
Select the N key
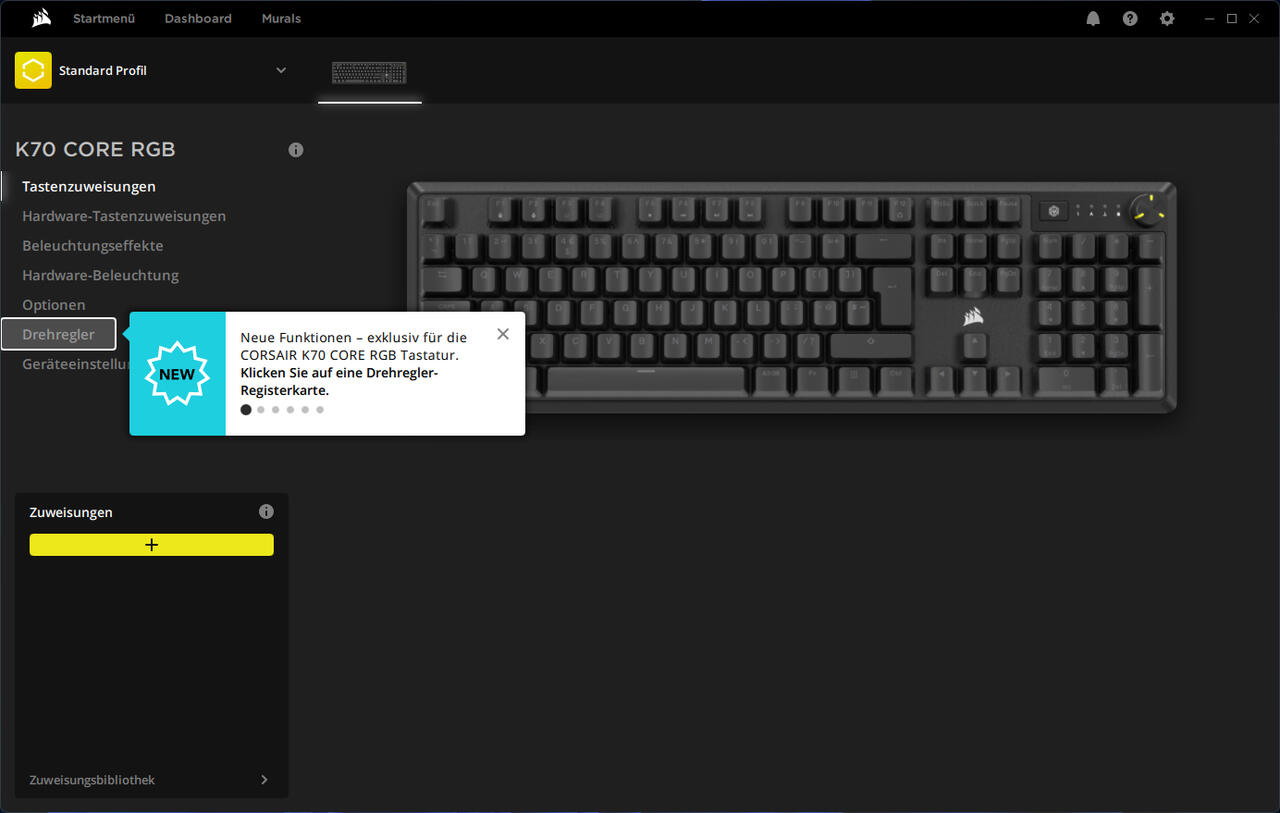[675, 347]
